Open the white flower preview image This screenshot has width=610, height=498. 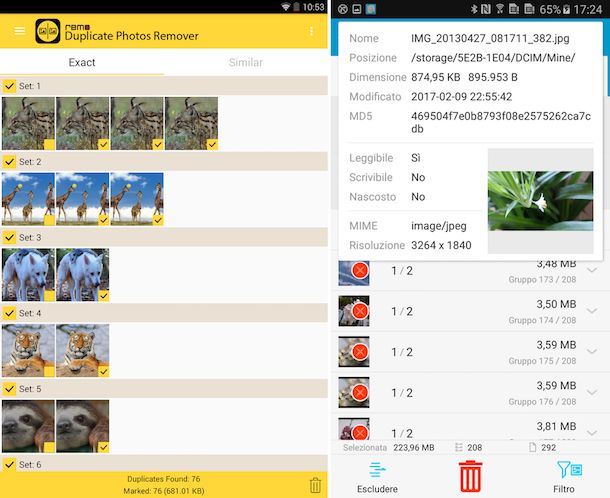[540, 201]
